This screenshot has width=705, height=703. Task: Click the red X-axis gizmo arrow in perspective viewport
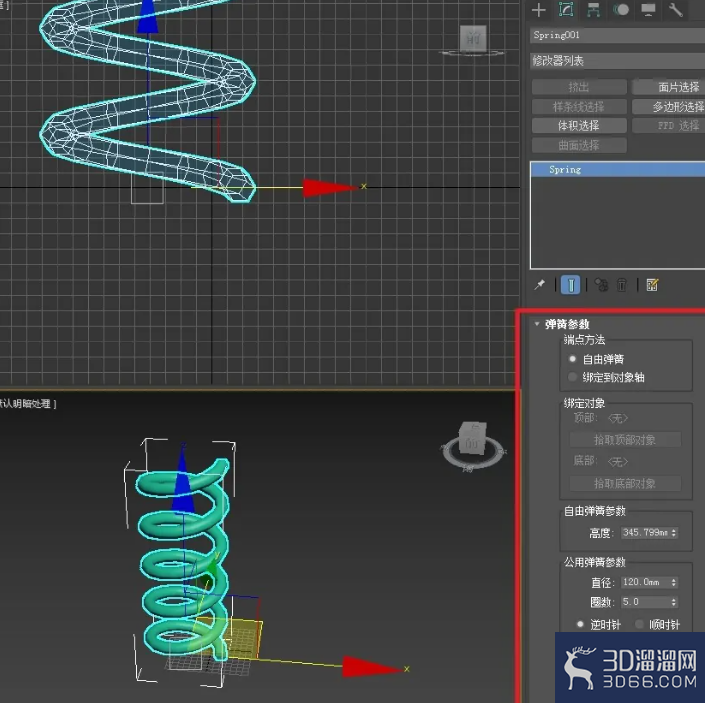(x=371, y=667)
